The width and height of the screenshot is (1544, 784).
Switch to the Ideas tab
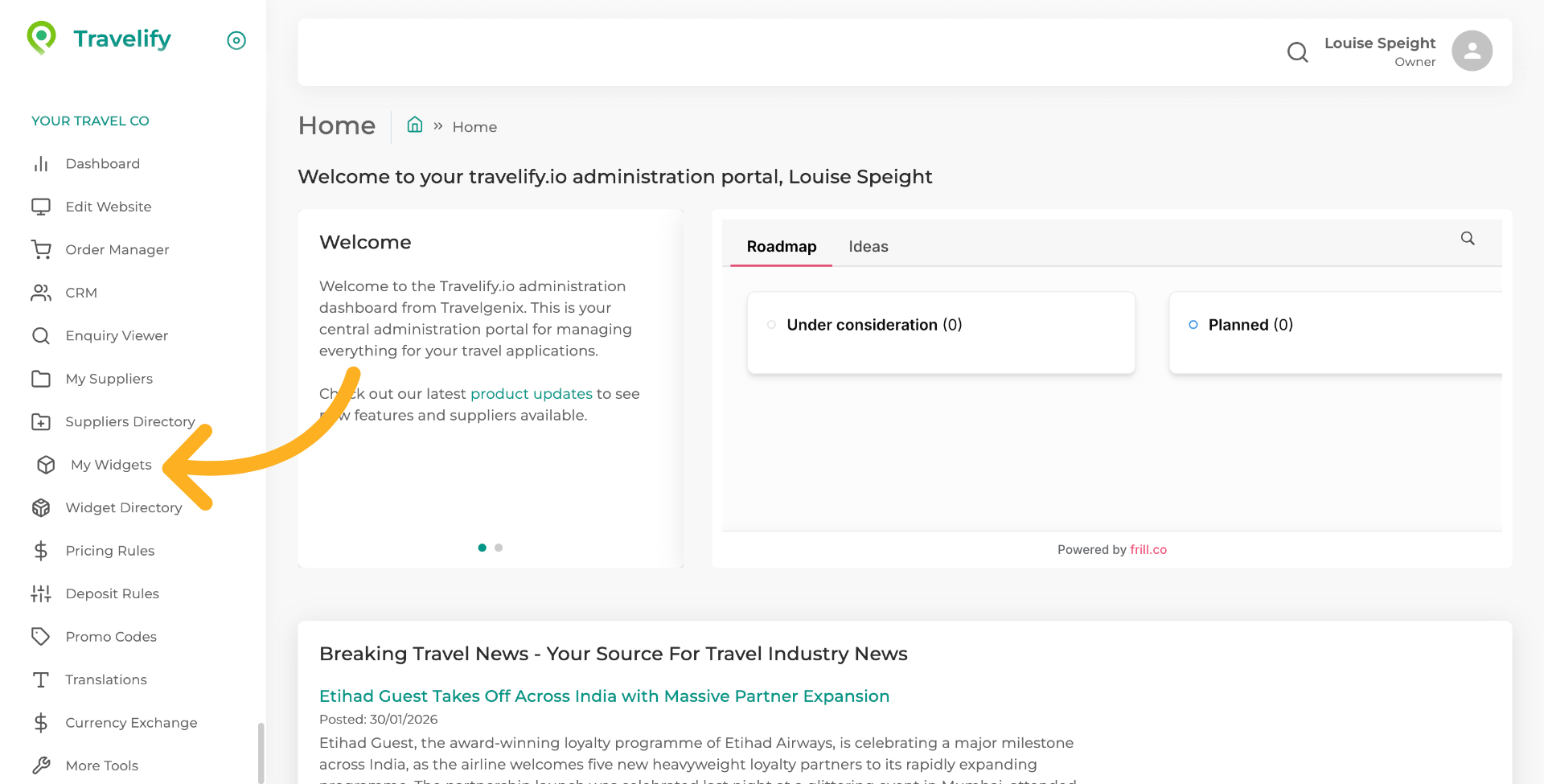(x=868, y=247)
